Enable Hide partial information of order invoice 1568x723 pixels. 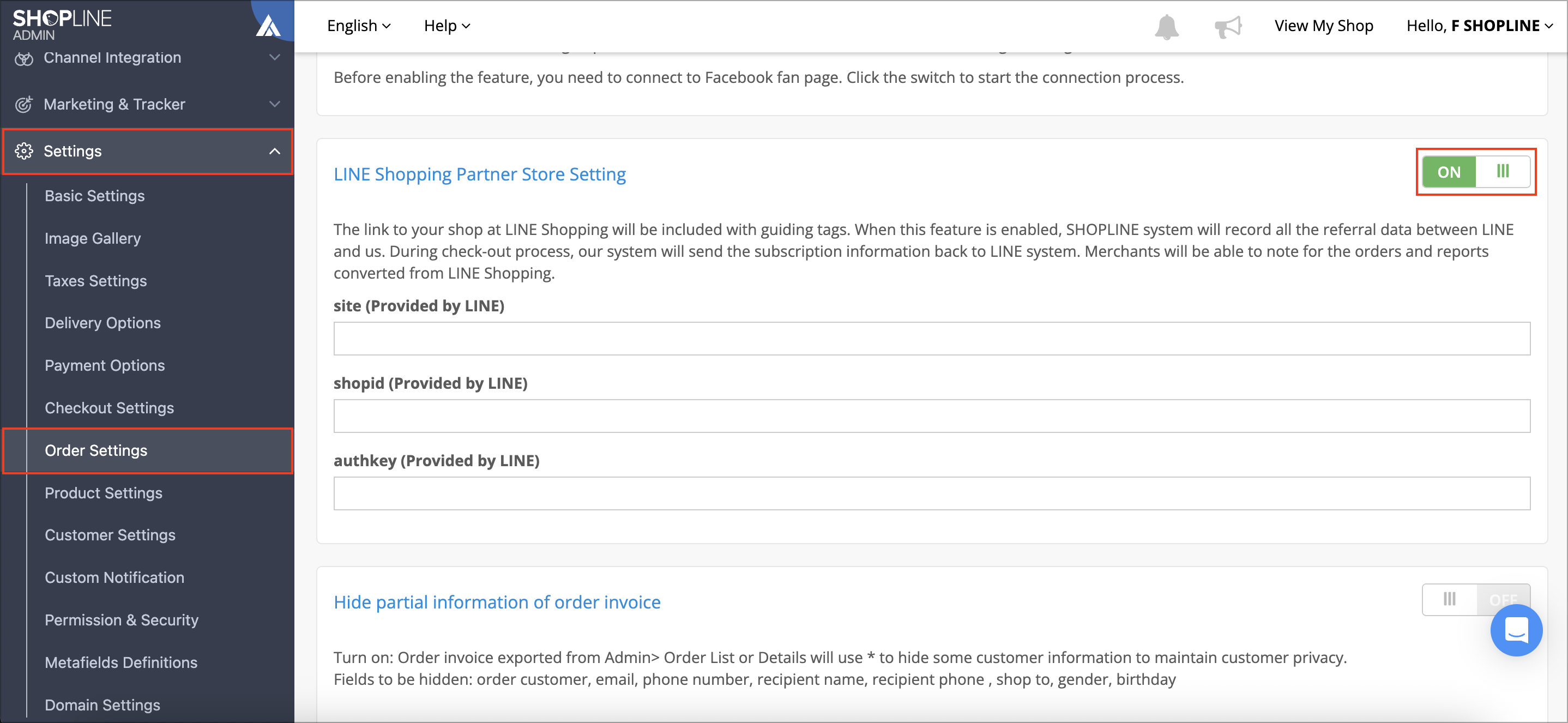1475,599
